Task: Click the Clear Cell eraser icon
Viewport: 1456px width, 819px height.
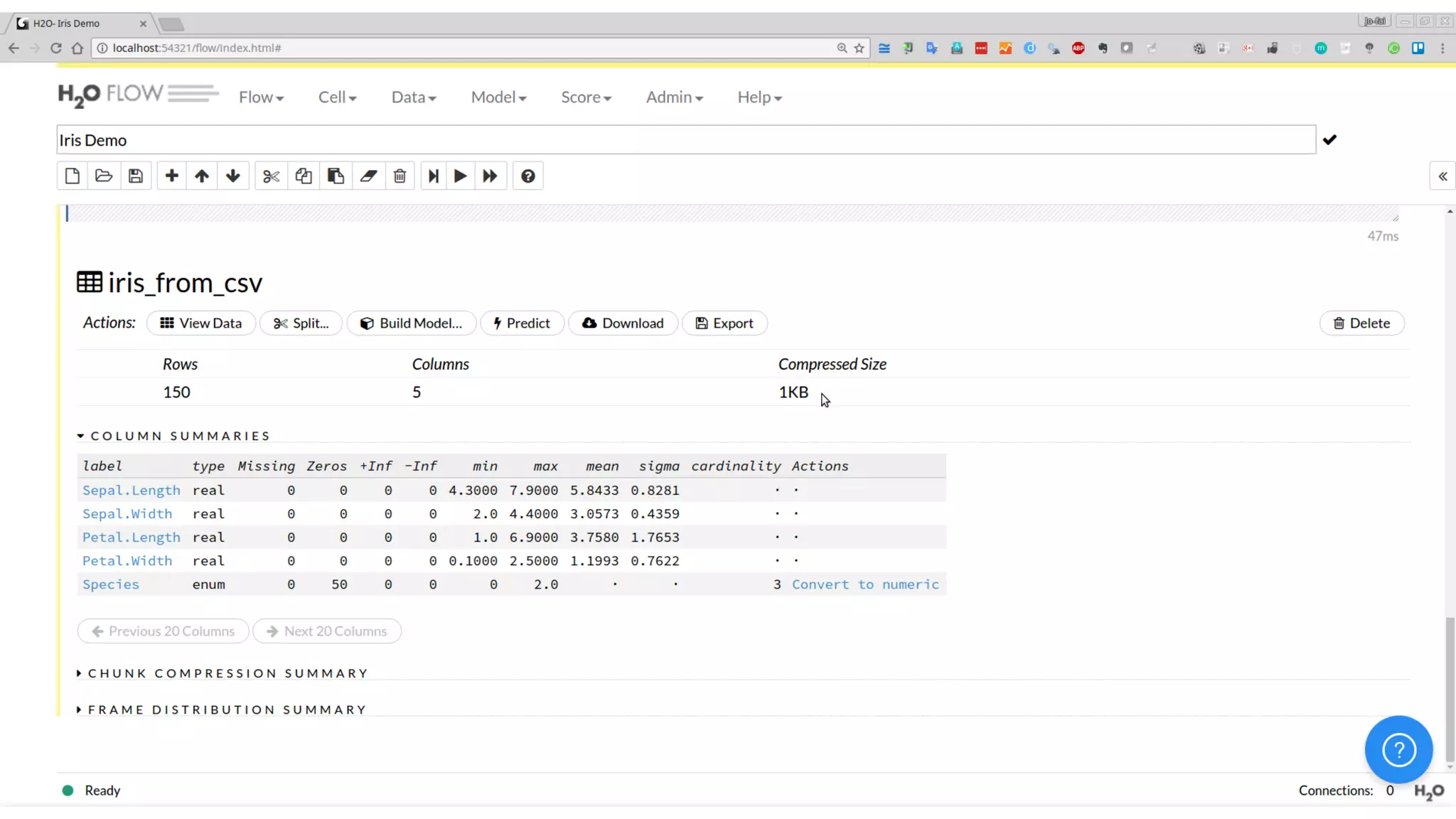Action: (x=368, y=176)
